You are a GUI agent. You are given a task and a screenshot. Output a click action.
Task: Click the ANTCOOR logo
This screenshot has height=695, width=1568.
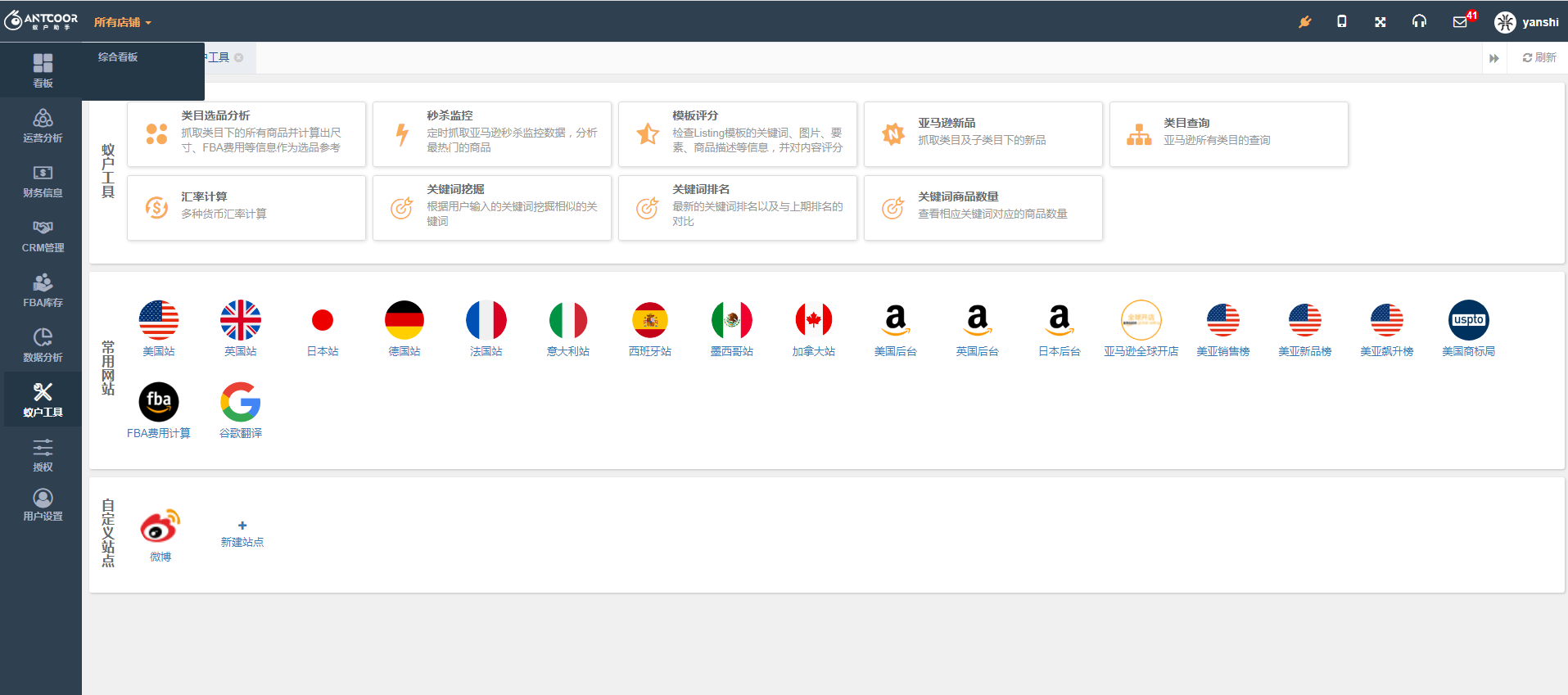click(x=41, y=21)
